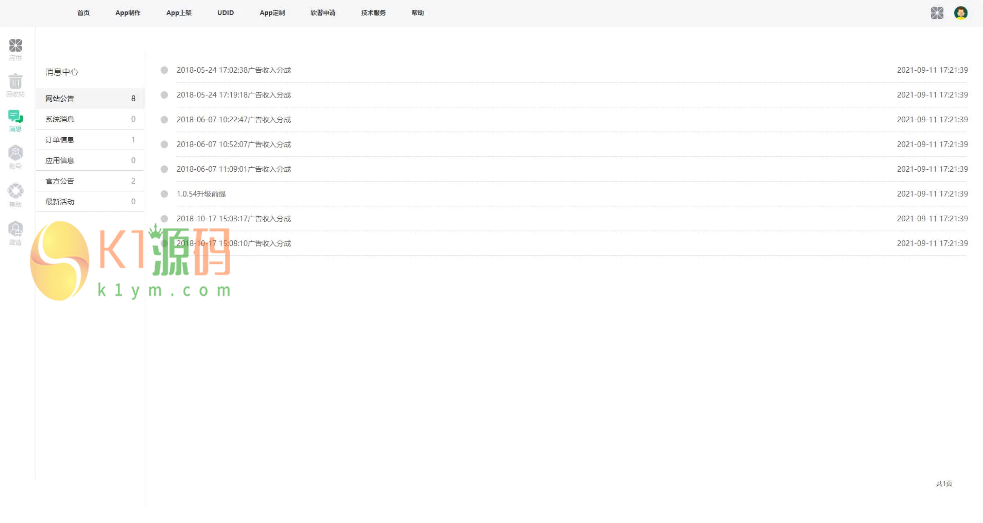The width and height of the screenshot is (983, 523).
Task: Open the user avatar profile picture
Action: pos(960,13)
